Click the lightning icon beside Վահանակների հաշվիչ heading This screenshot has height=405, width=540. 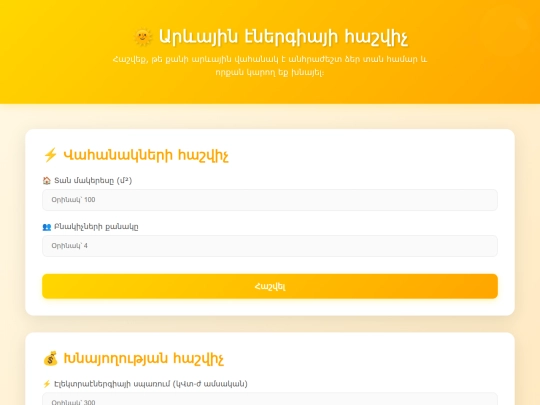click(x=50, y=155)
